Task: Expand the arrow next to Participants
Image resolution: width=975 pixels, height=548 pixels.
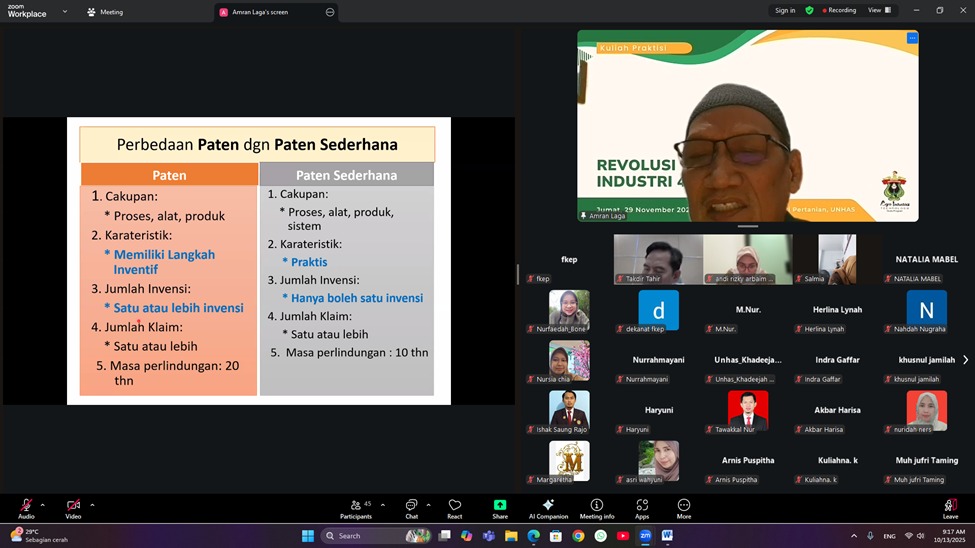Action: pyautogui.click(x=382, y=505)
